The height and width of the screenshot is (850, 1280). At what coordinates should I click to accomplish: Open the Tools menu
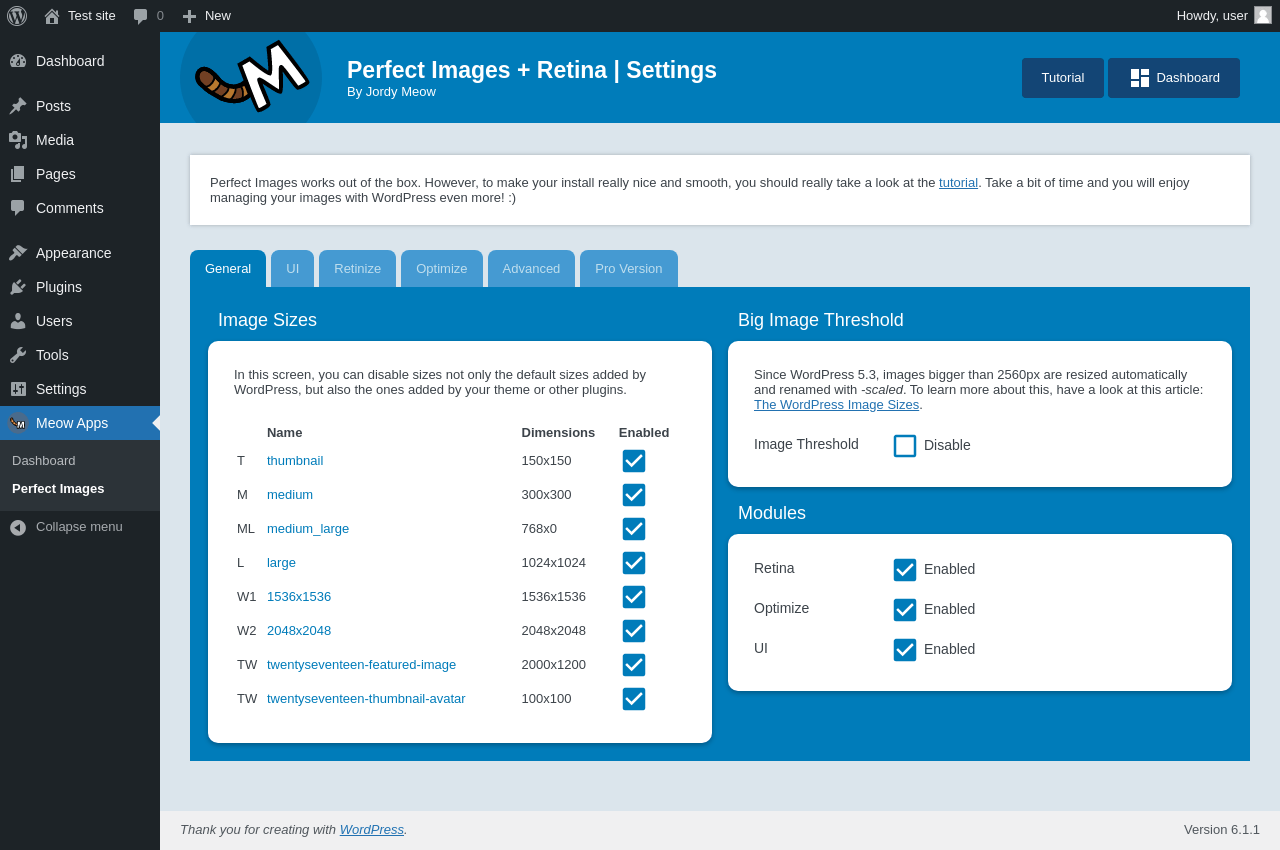(80, 355)
